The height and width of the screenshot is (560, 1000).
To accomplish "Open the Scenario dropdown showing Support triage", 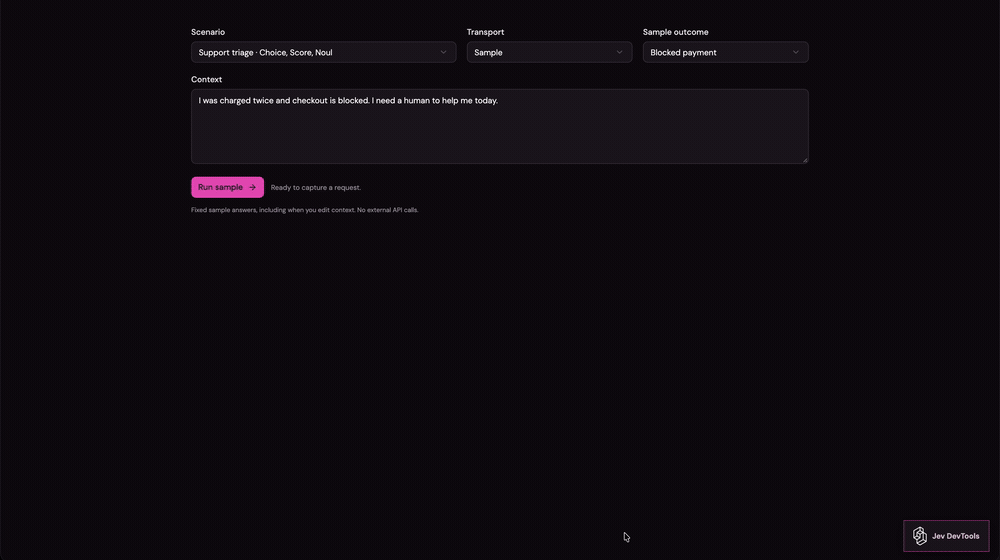I will click(323, 52).
